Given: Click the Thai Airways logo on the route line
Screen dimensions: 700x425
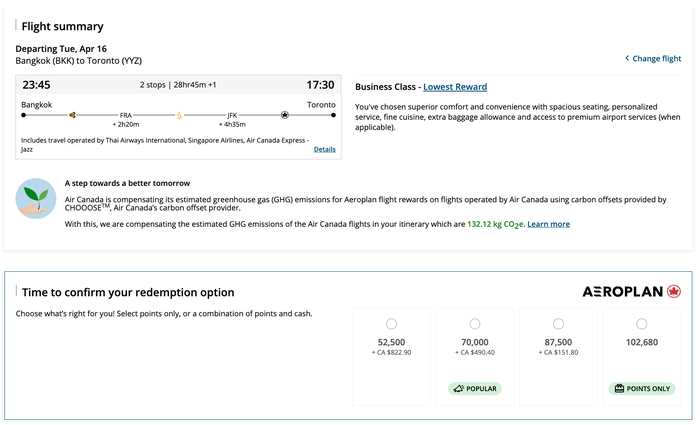Looking at the screenshot, I should click(72, 115).
